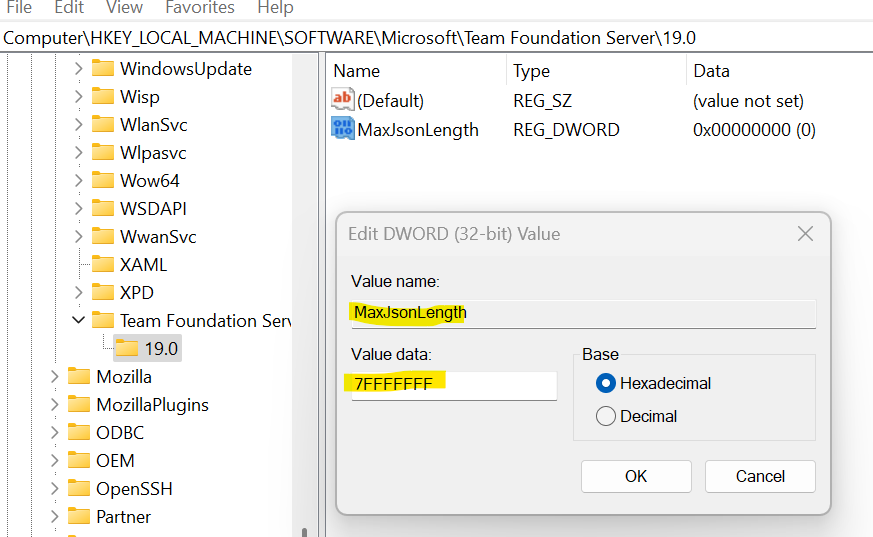
Task: Click the Wisp folder icon
Action: [x=103, y=96]
